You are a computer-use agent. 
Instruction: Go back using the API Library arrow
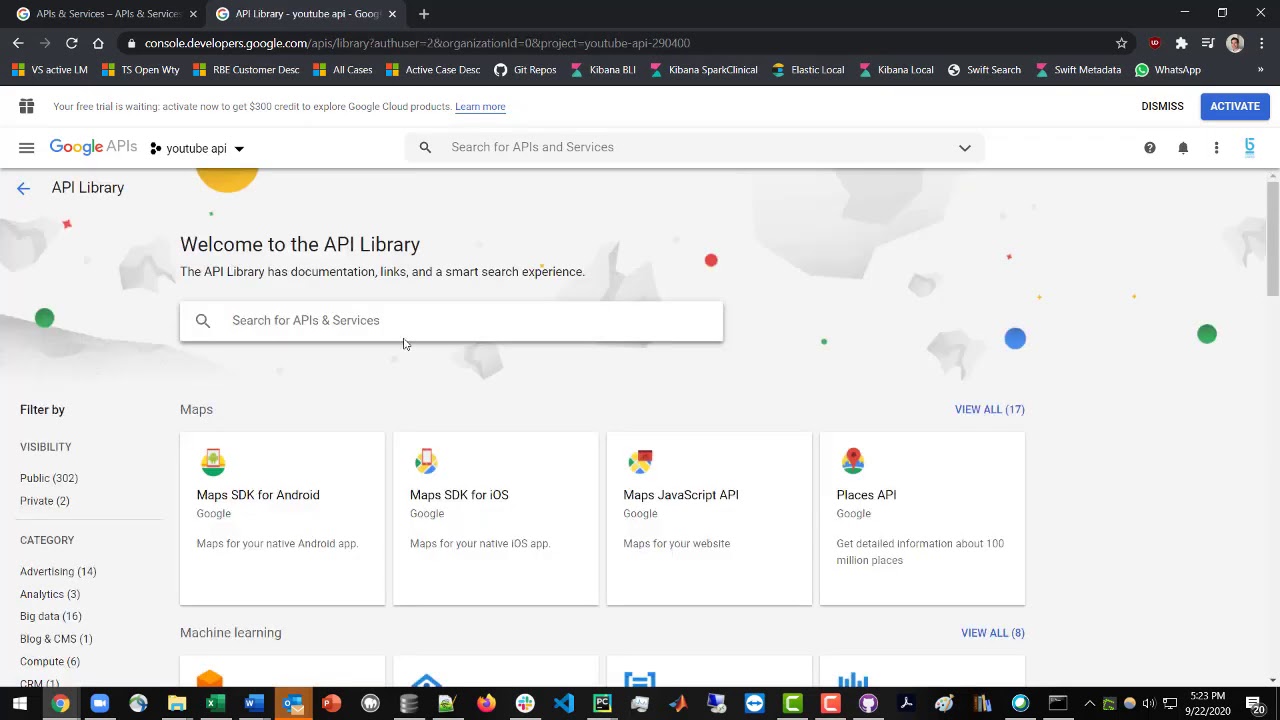click(23, 188)
